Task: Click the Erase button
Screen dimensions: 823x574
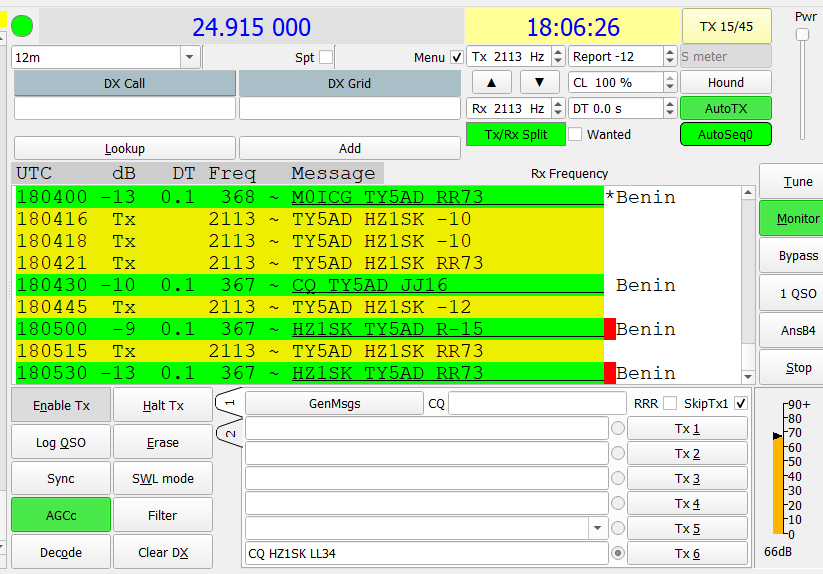Action: (163, 442)
